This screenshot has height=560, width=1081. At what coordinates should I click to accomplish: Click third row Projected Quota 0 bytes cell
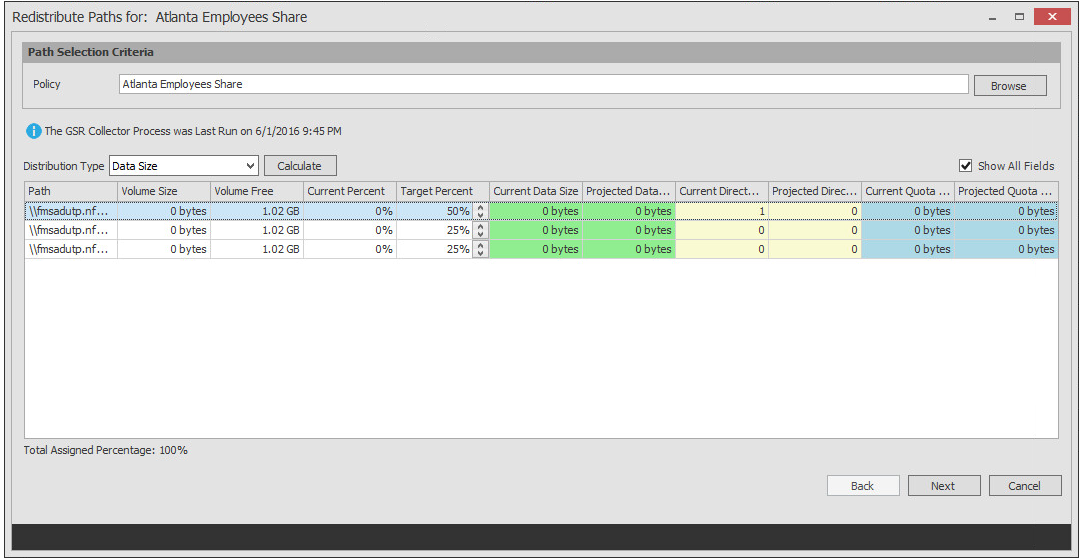[x=1007, y=249]
